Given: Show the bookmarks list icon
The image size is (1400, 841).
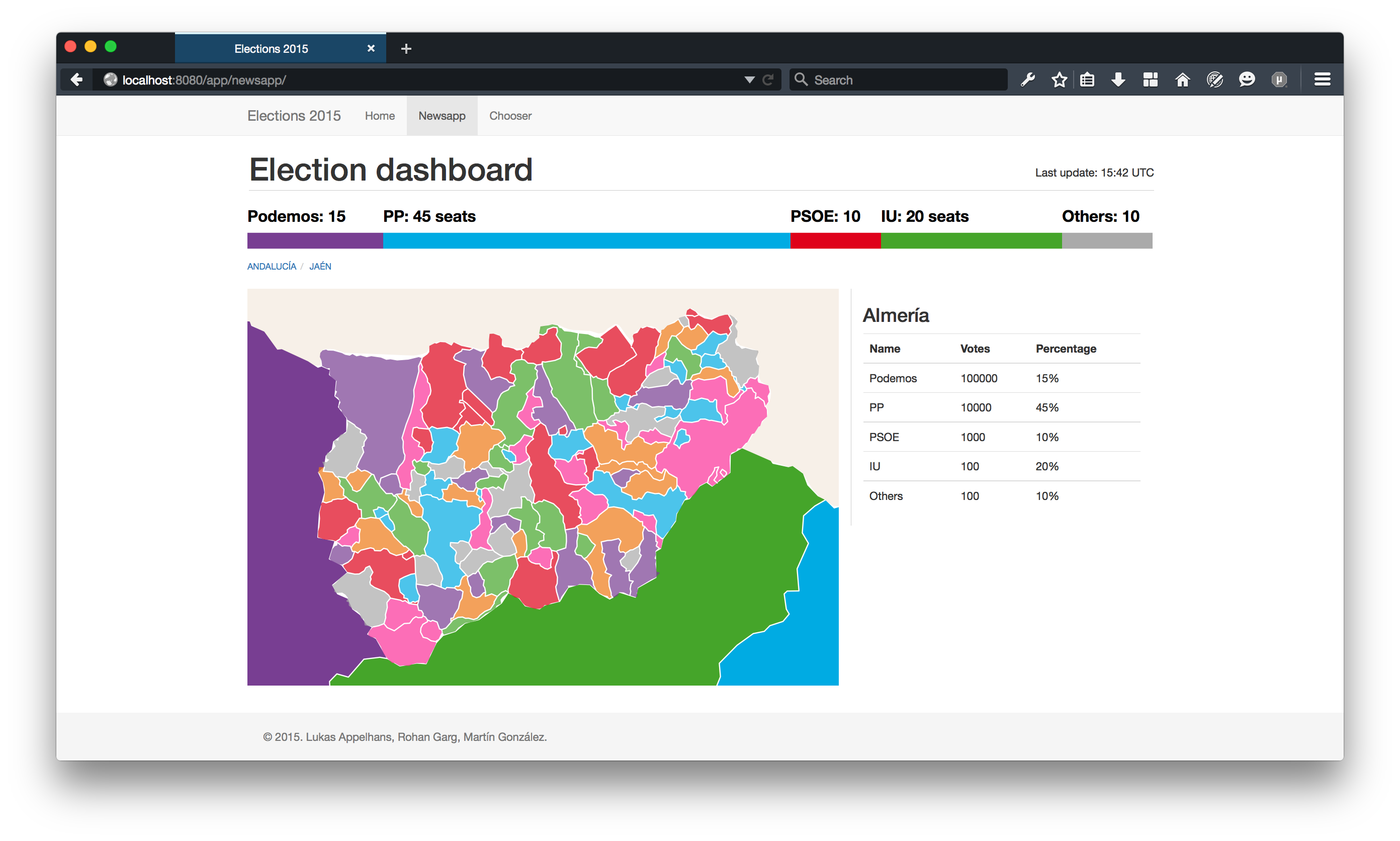Looking at the screenshot, I should click(x=1087, y=80).
